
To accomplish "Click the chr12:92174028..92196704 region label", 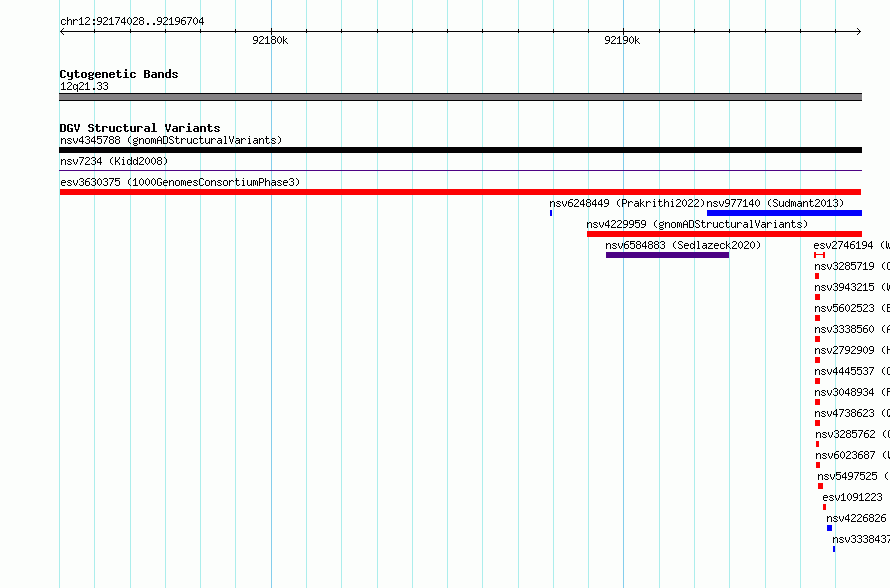I will [x=132, y=22].
